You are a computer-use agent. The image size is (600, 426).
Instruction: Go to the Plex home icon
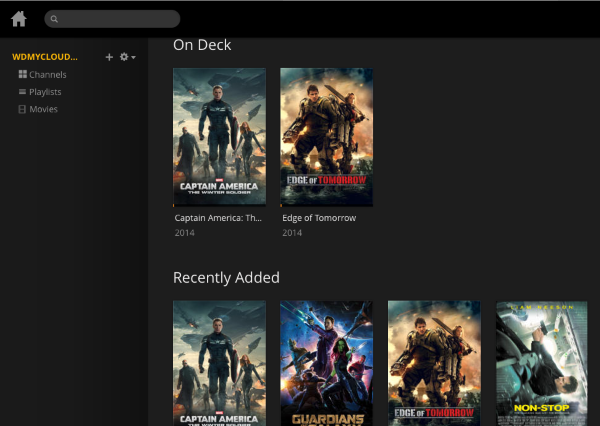[x=18, y=19]
